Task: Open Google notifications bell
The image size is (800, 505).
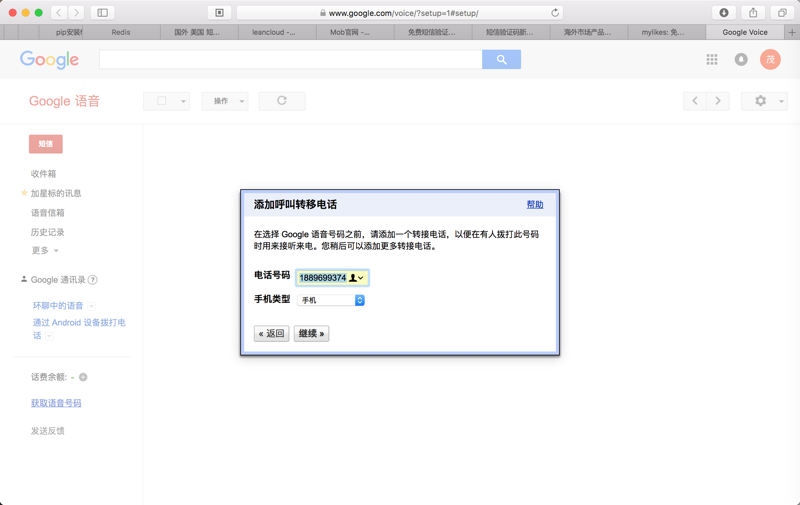Action: point(741,60)
